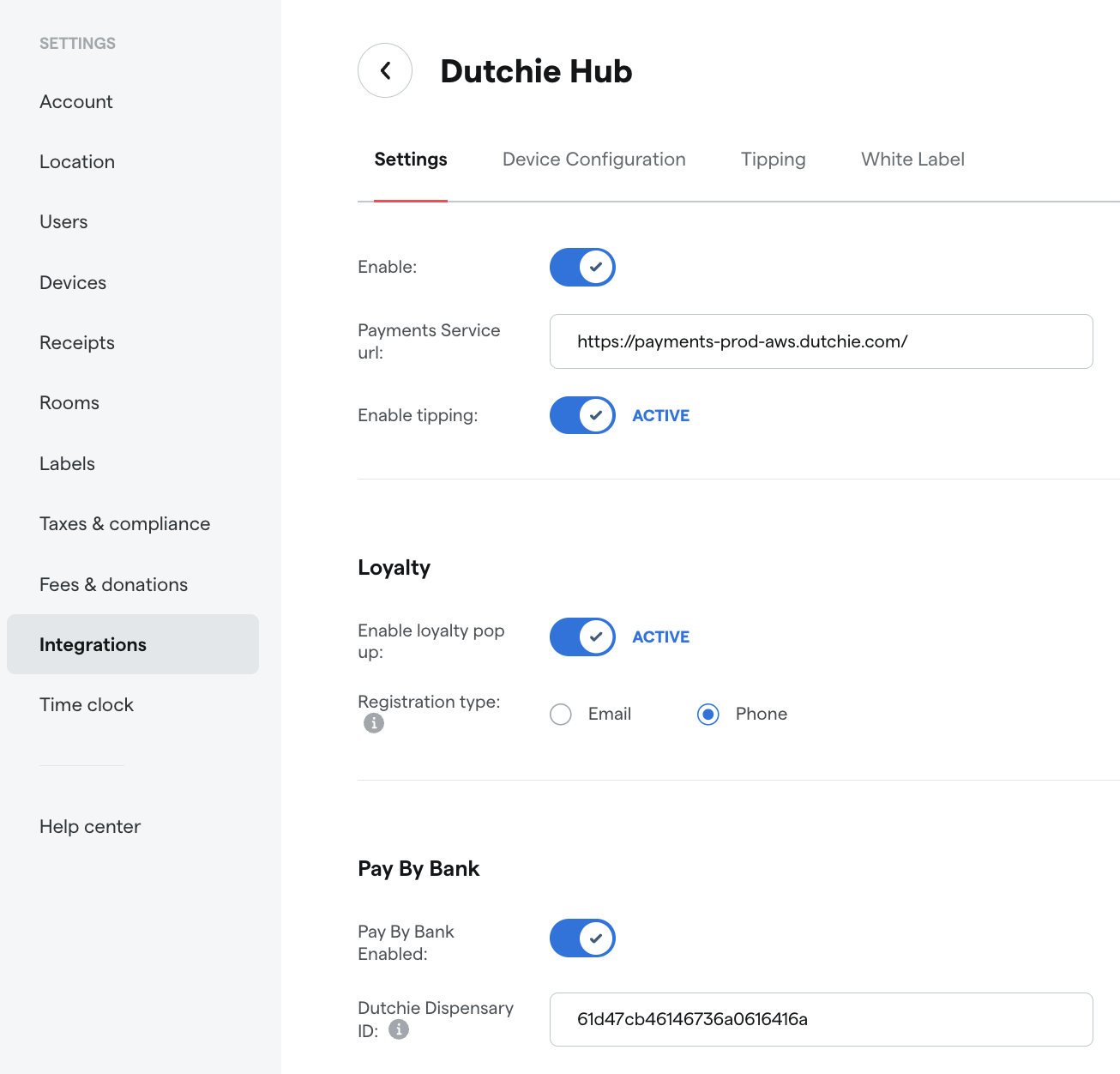This screenshot has width=1120, height=1074.
Task: Click the back arrow next to Dutchie Hub
Action: [x=384, y=70]
